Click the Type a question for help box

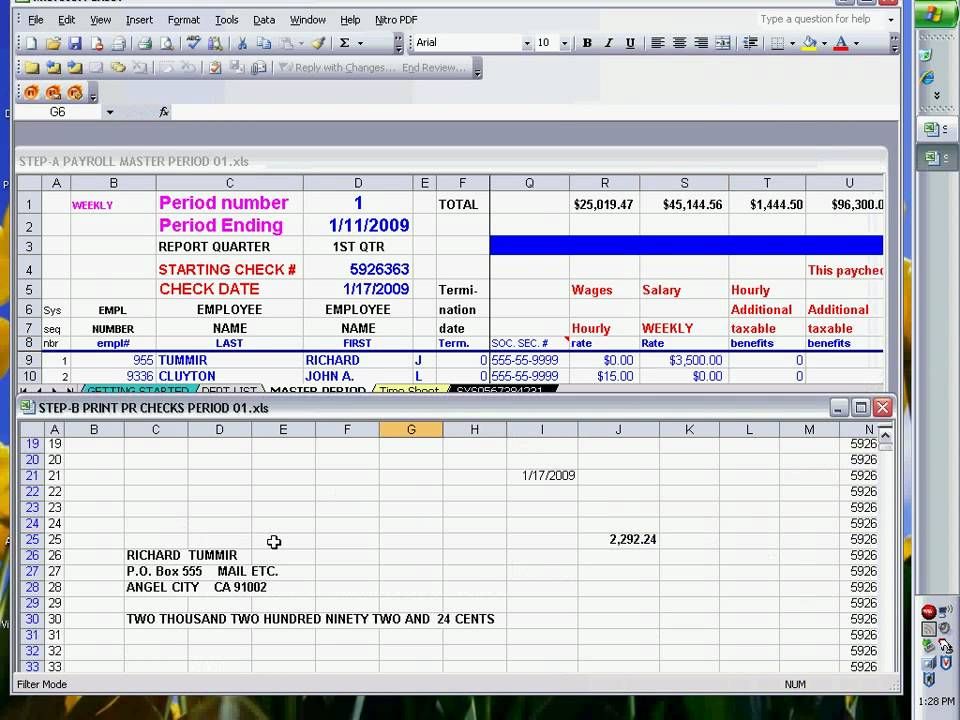819,19
